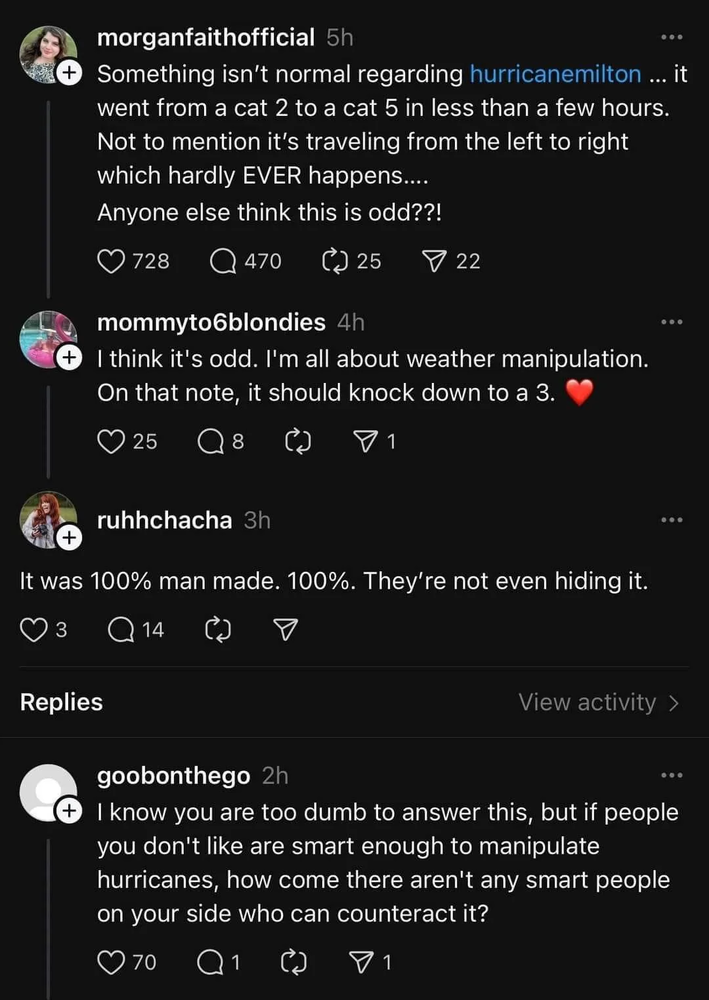Image resolution: width=709 pixels, height=1000 pixels.
Task: Tap the repost icon on goobonthego's reply
Action: click(293, 962)
